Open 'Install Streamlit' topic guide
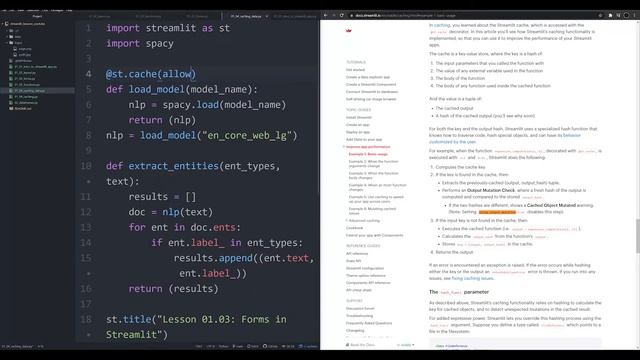The height and width of the screenshot is (360, 640). pos(359,118)
